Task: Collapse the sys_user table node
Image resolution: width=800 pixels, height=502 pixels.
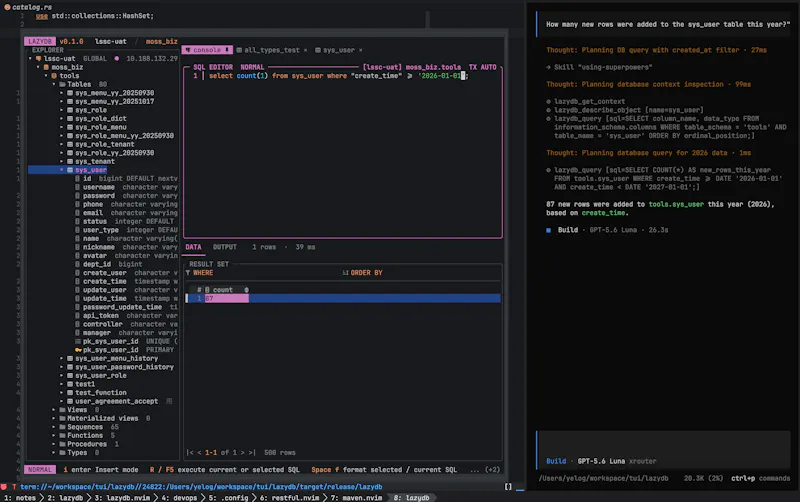Action: 62,170
